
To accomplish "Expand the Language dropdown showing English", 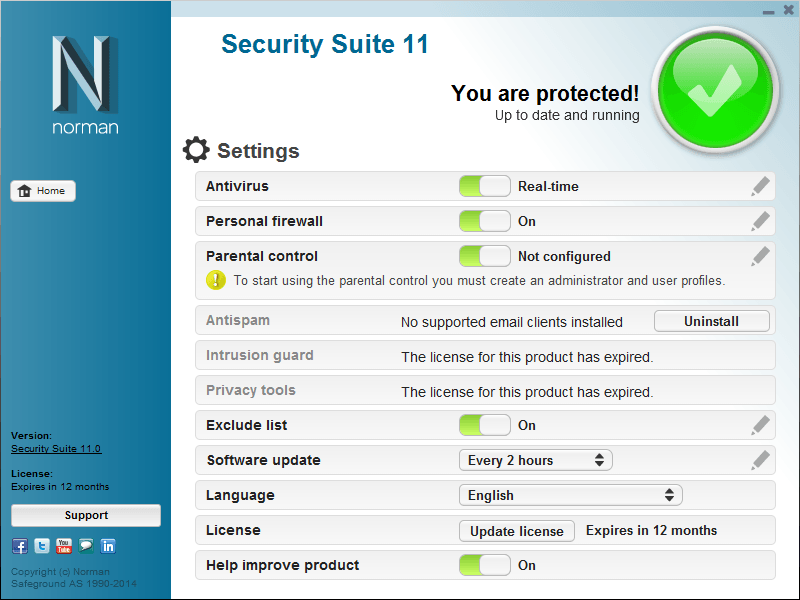I will (x=570, y=495).
